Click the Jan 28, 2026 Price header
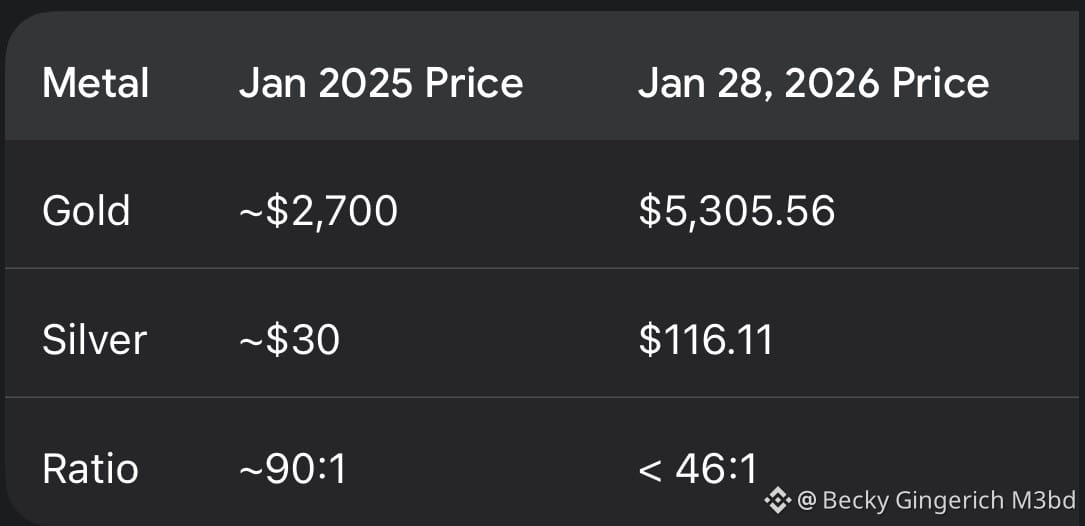 (x=813, y=83)
